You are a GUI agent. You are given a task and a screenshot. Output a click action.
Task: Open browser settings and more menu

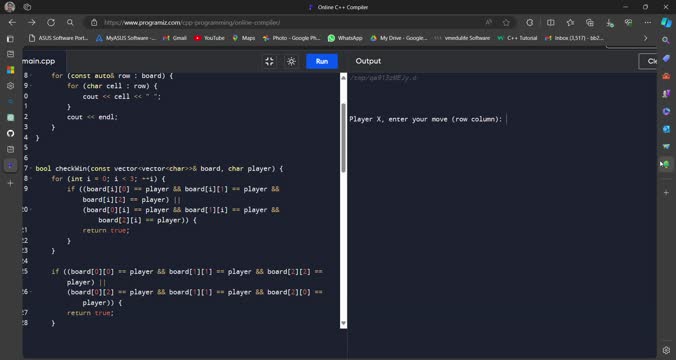coord(648,22)
